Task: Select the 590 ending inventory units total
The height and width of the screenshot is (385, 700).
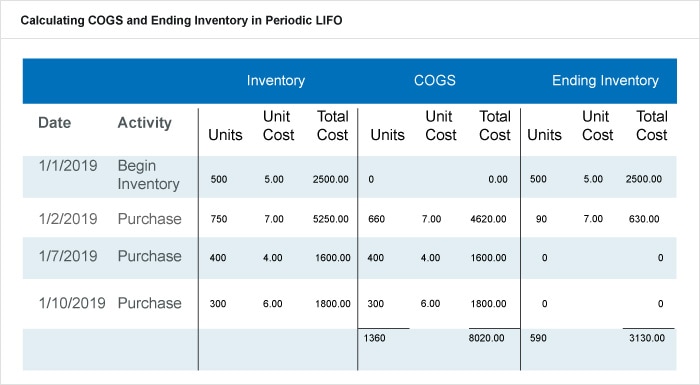Action: coord(538,338)
